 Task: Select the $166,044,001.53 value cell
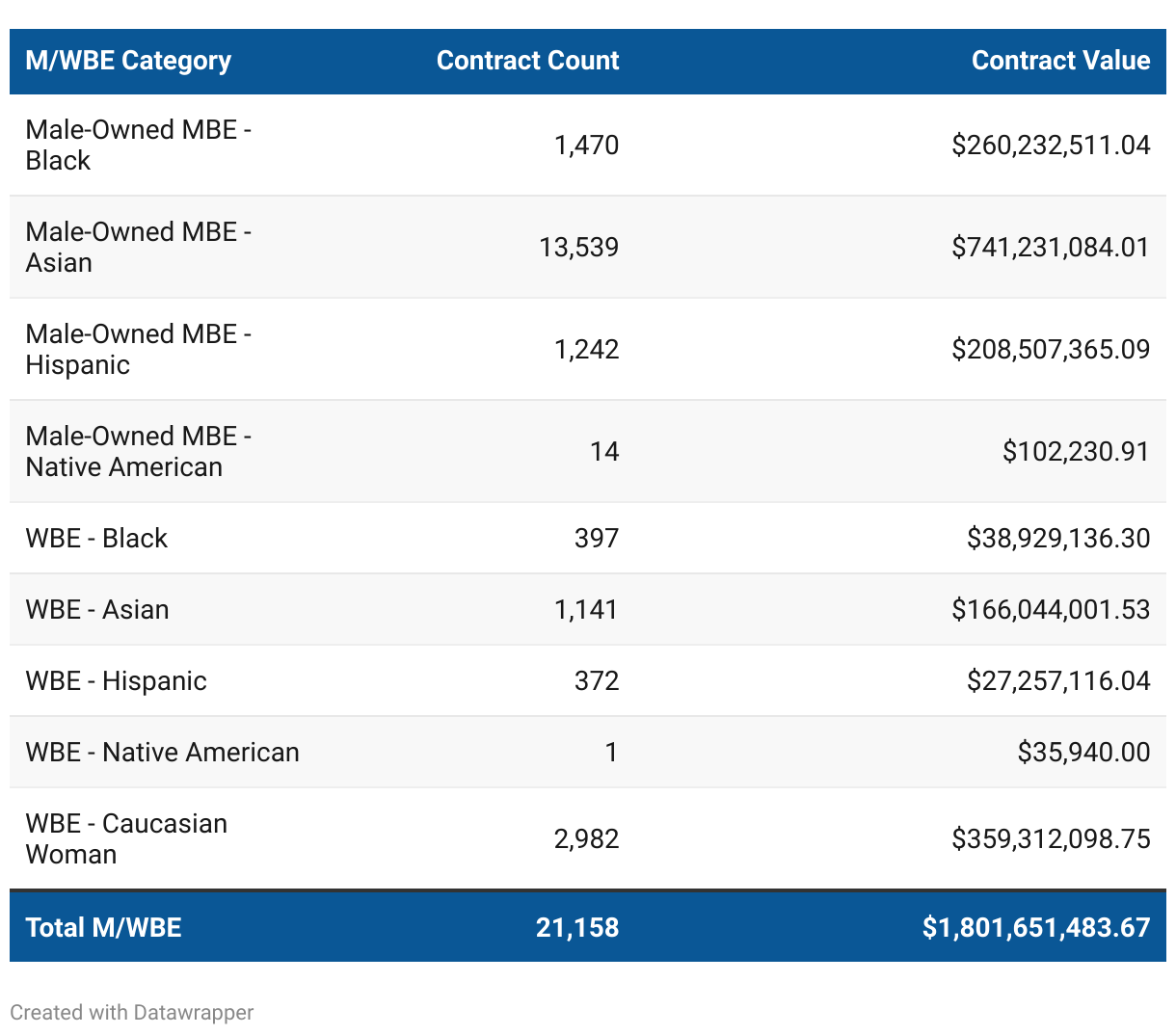click(1051, 610)
